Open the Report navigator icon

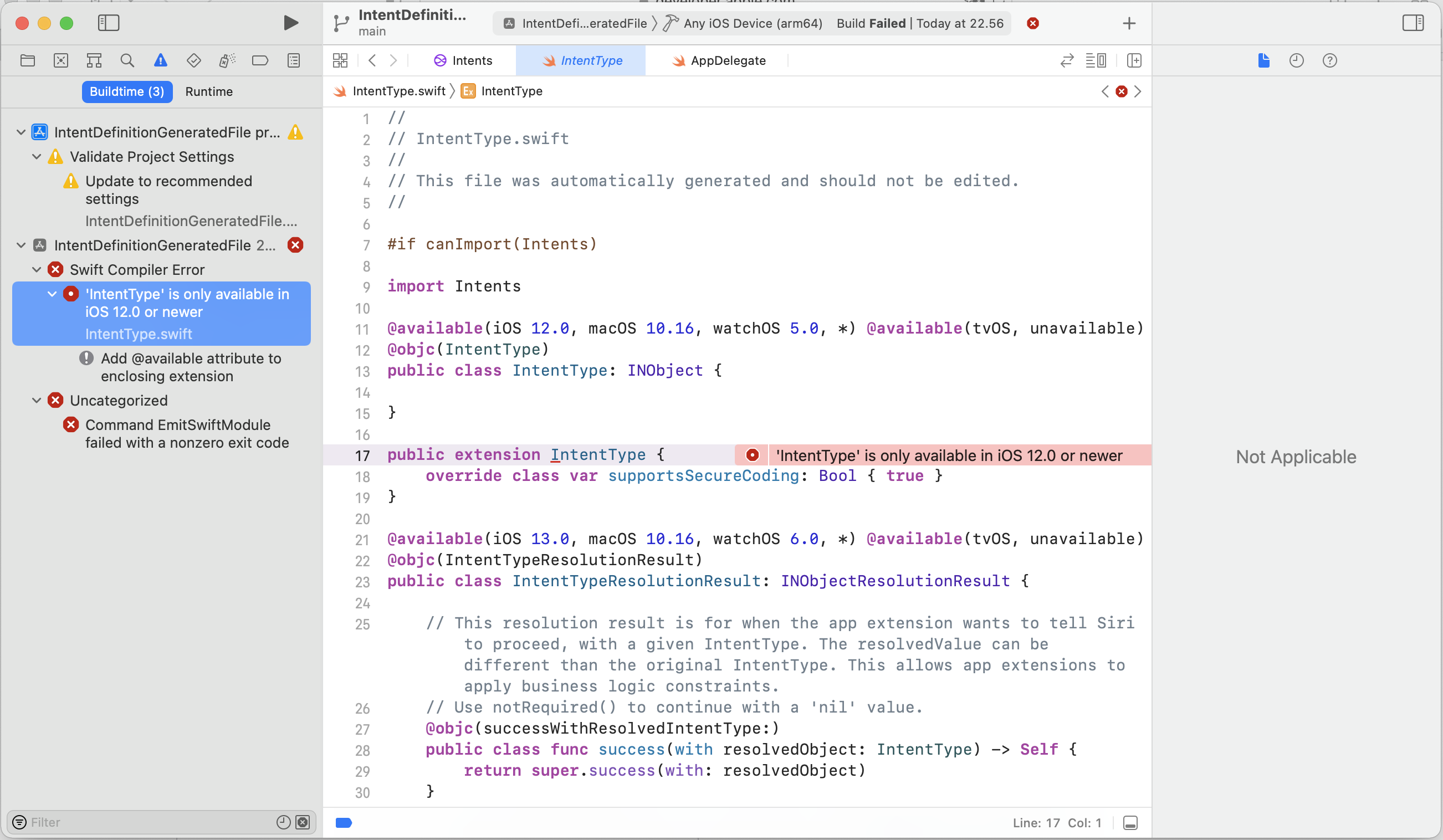(294, 61)
